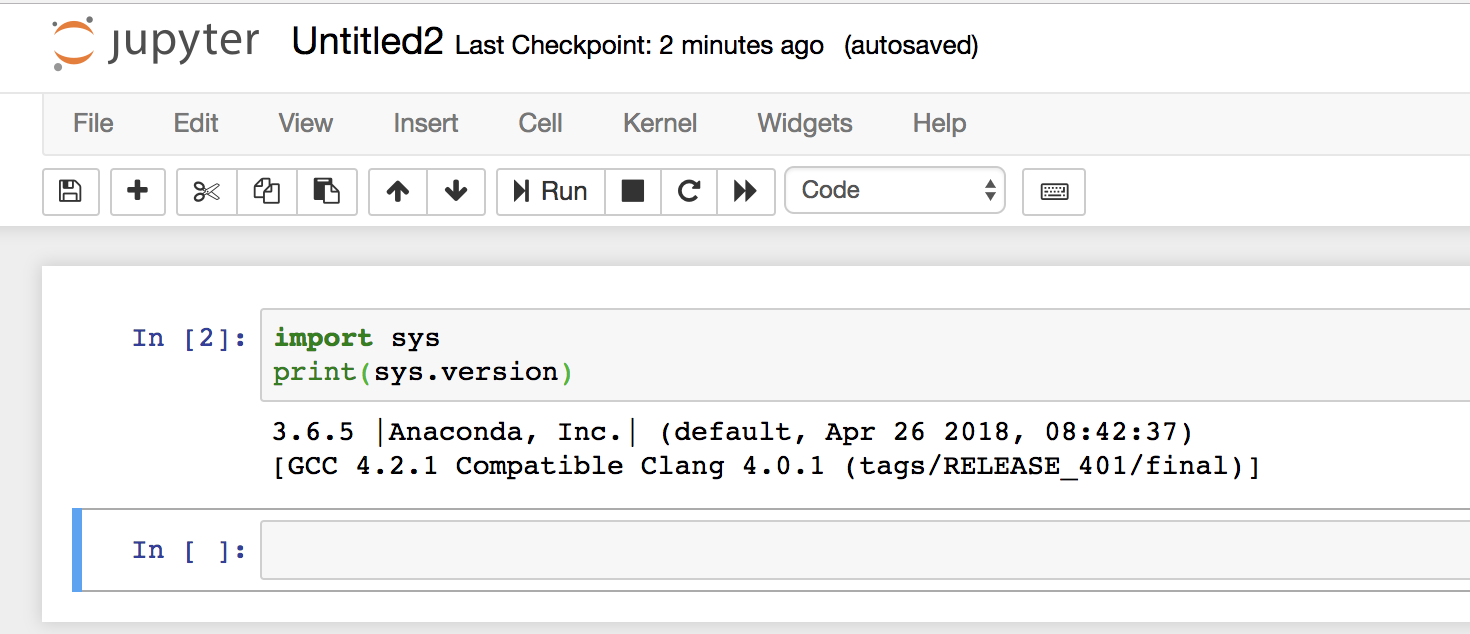Open the Help menu

939,123
